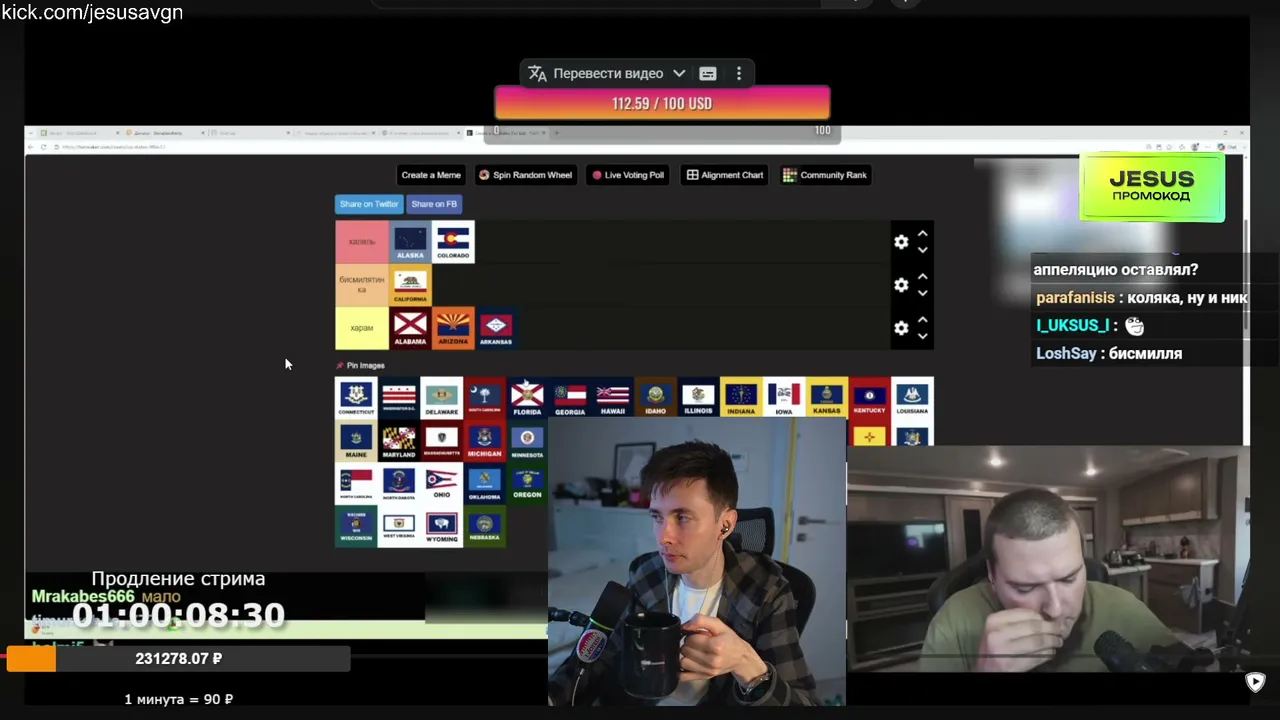Select the Louisiana flag tile
The width and height of the screenshot is (1280, 720).
(x=912, y=398)
